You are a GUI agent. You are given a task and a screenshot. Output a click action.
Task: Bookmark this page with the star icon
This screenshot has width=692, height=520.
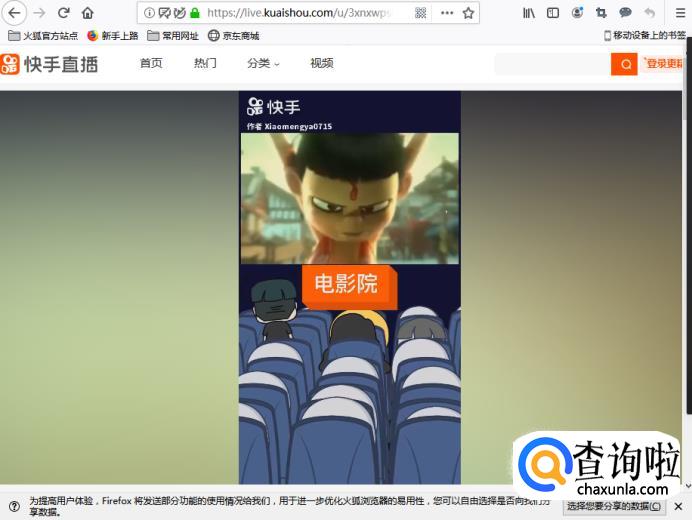point(468,13)
